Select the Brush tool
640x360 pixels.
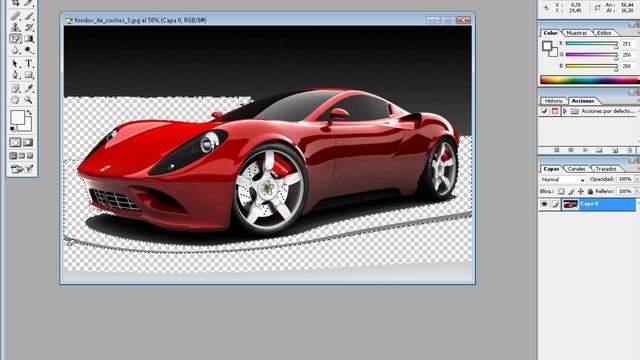pyautogui.click(x=29, y=16)
